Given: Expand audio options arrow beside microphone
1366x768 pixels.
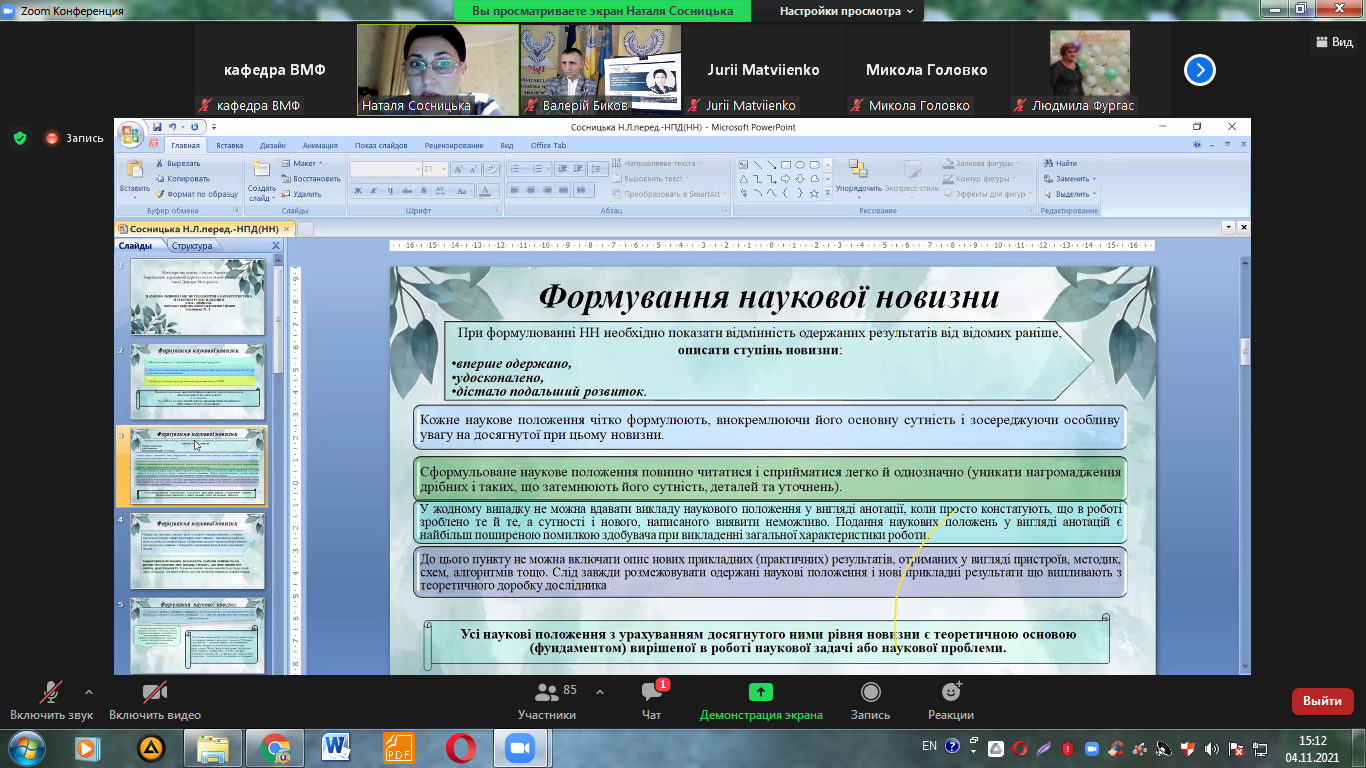Looking at the screenshot, I should click(x=89, y=691).
